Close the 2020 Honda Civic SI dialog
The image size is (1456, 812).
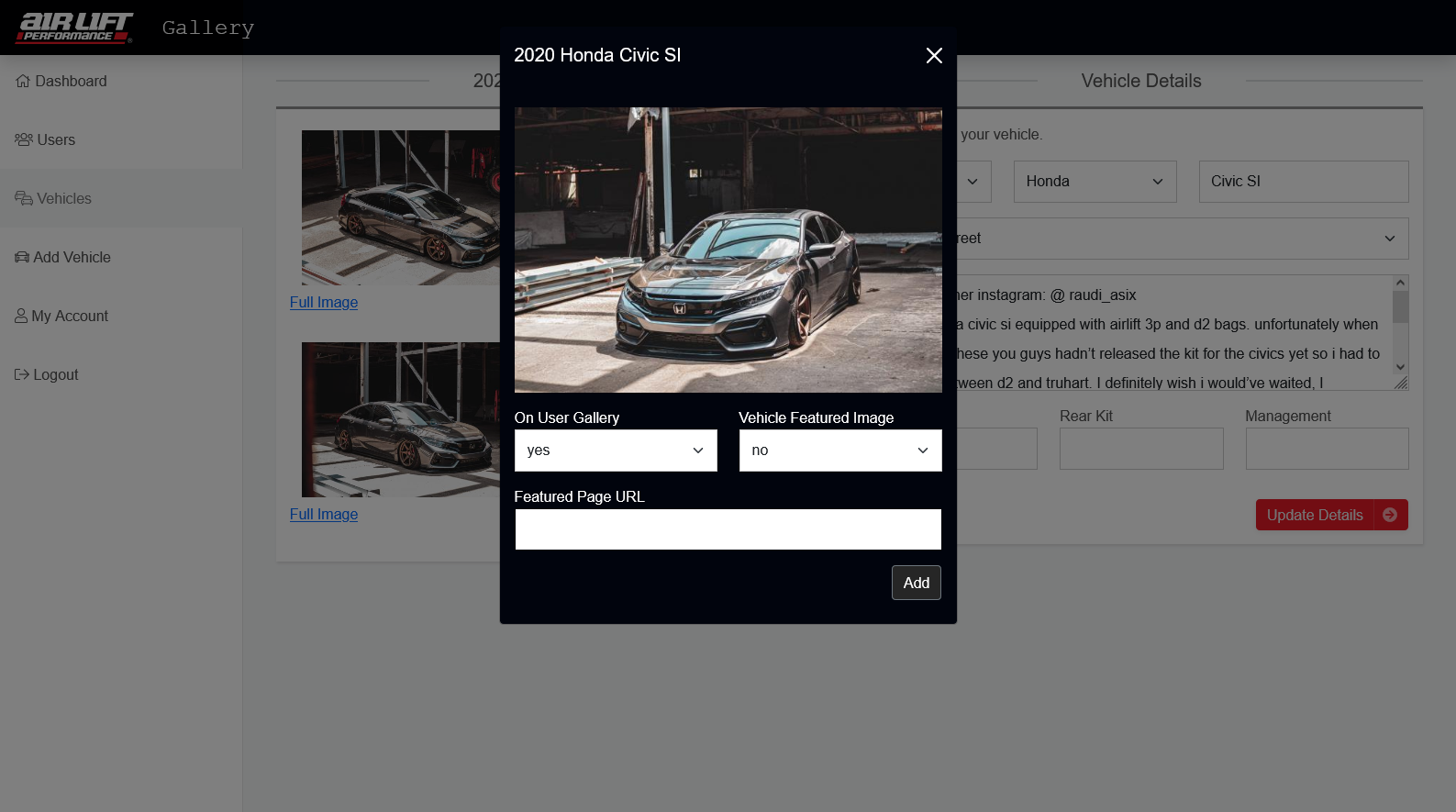tap(934, 56)
